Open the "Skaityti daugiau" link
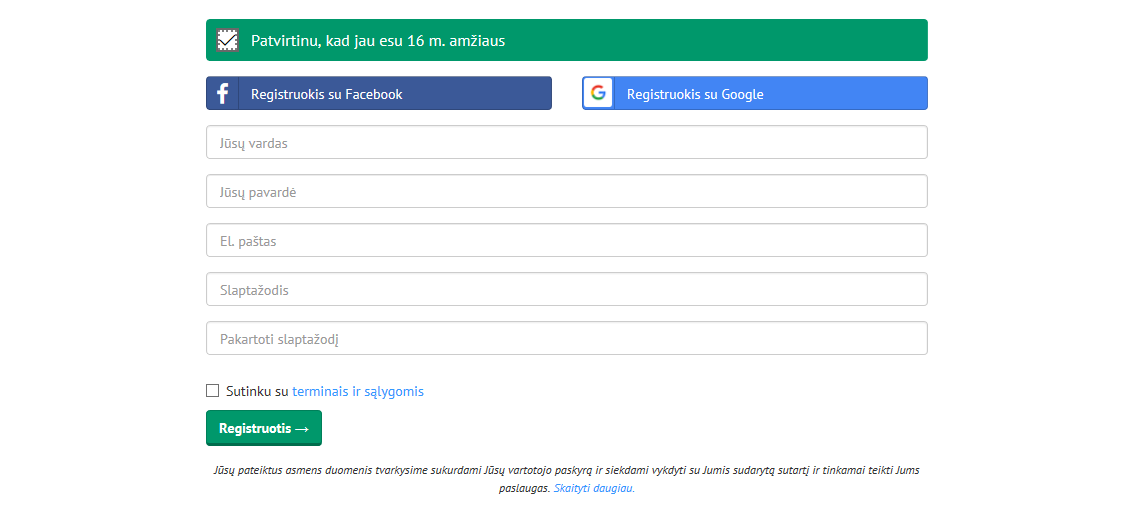The height and width of the screenshot is (514, 1133). pyautogui.click(x=594, y=488)
